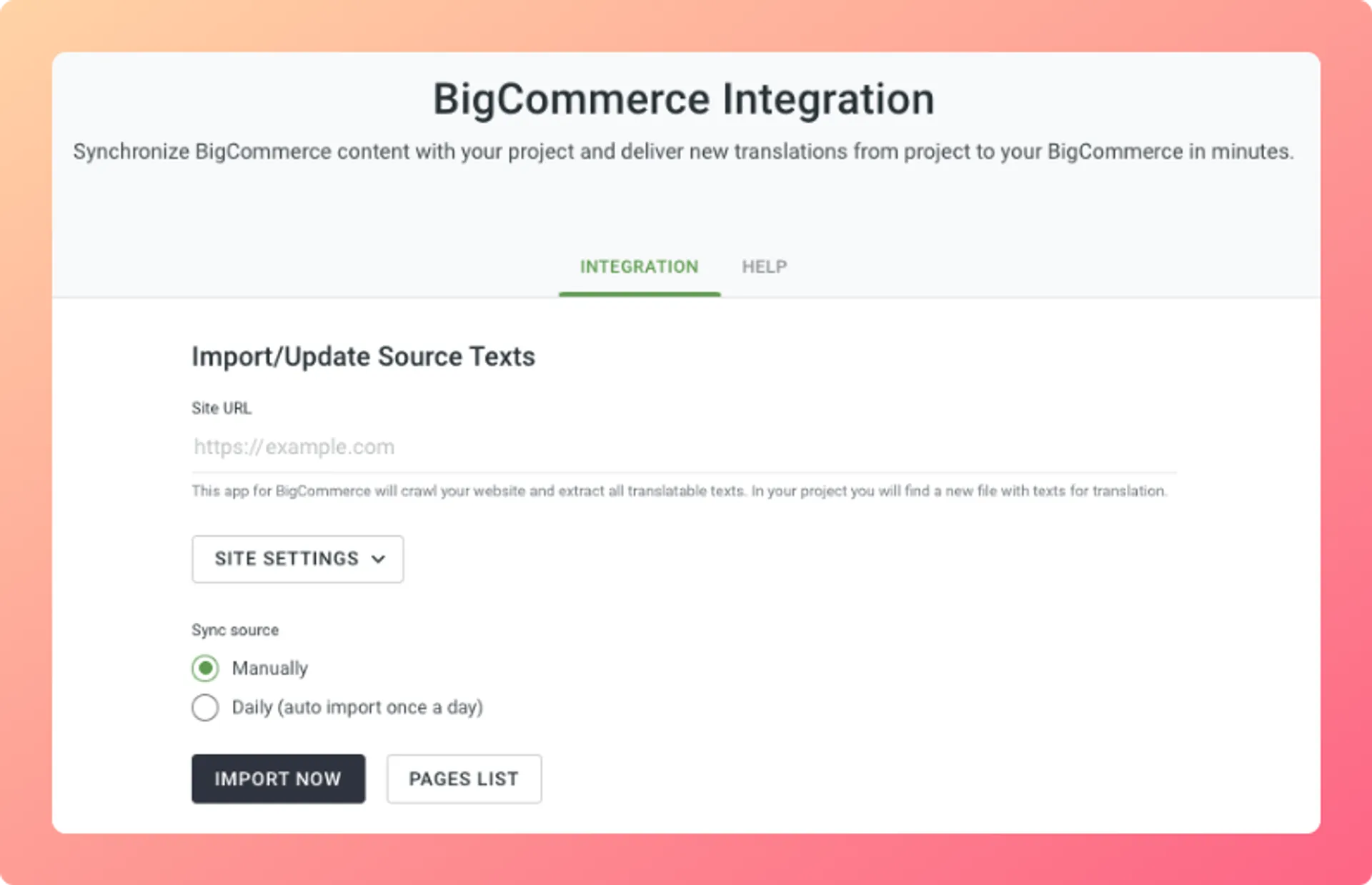The image size is (1372, 885).
Task: Click the Import Now button
Action: click(278, 779)
